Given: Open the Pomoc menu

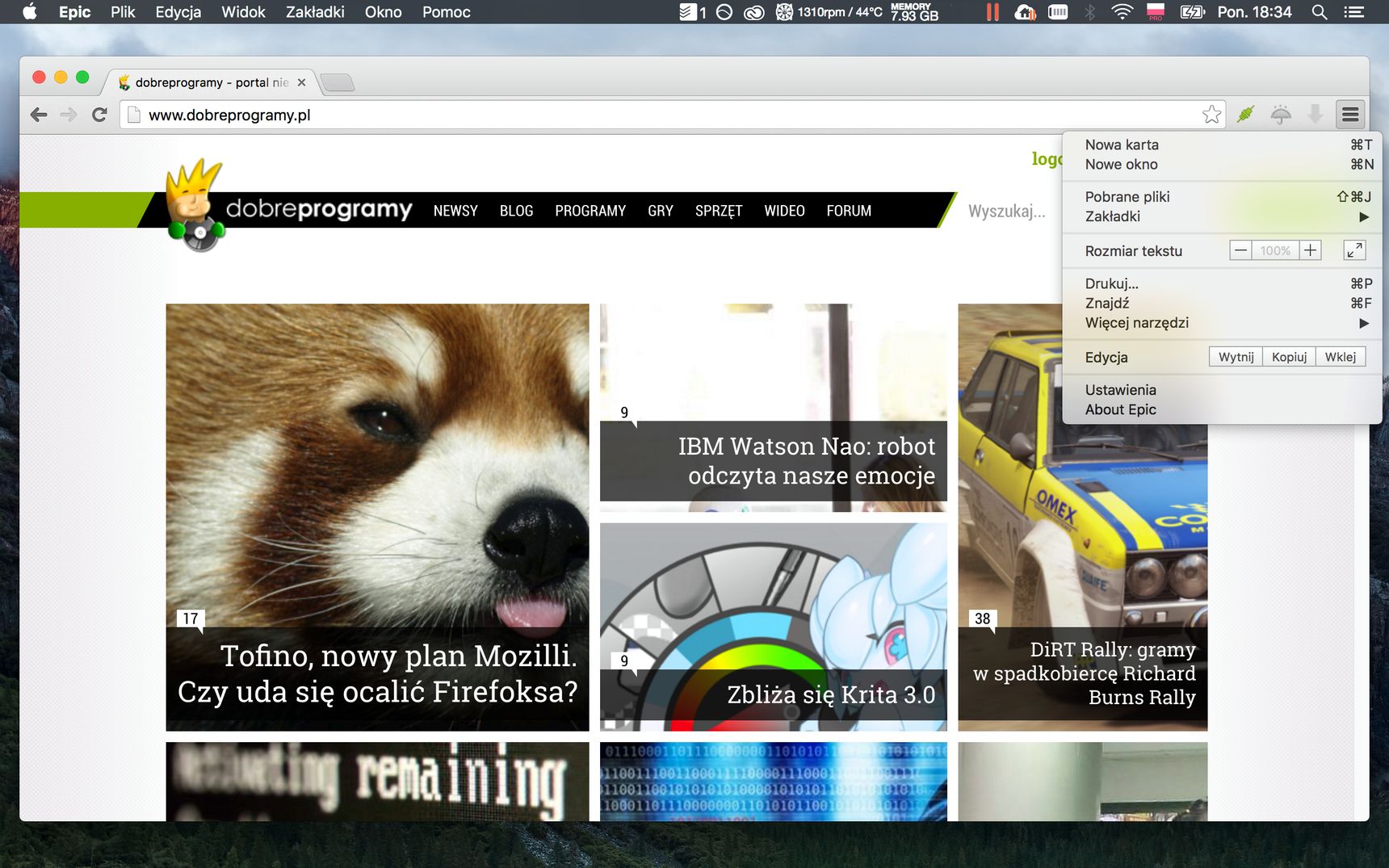Looking at the screenshot, I should point(446,12).
